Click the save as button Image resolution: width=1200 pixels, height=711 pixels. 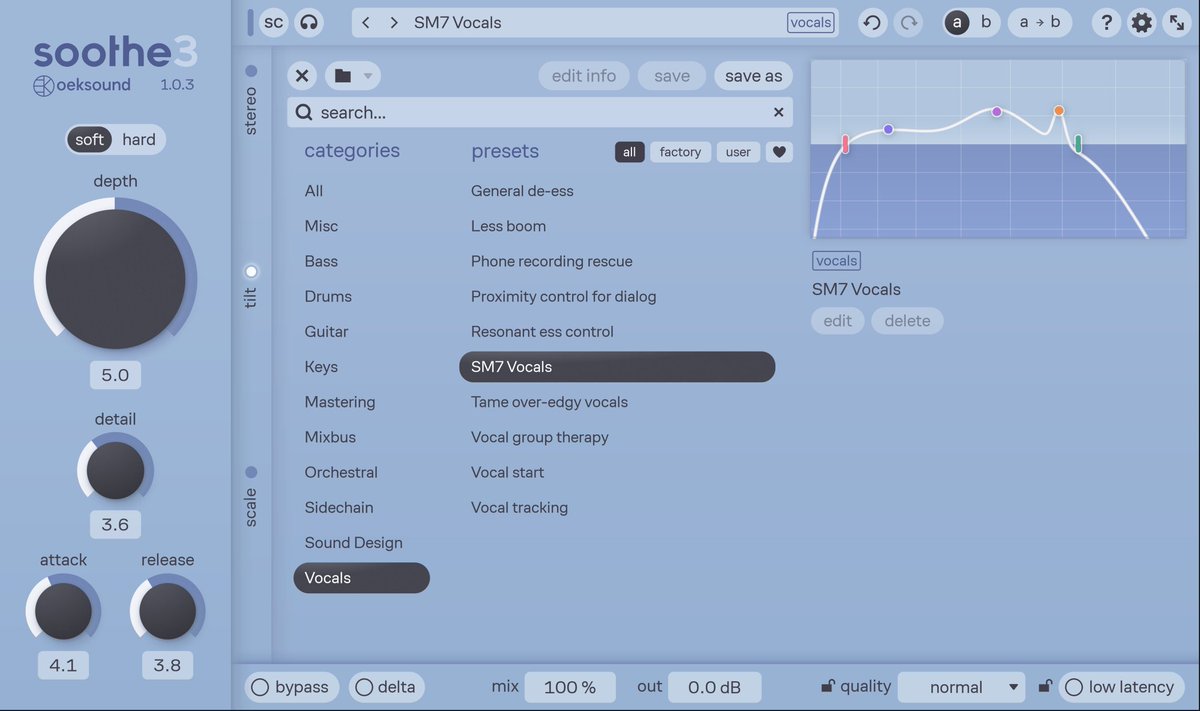coord(754,76)
